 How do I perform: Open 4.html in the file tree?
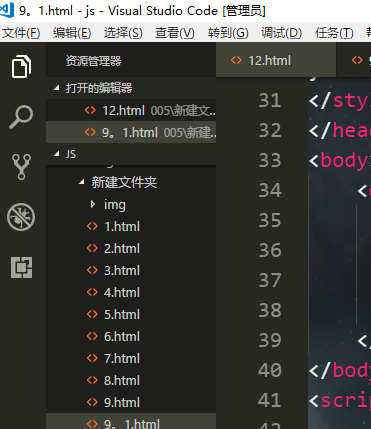tap(131, 292)
